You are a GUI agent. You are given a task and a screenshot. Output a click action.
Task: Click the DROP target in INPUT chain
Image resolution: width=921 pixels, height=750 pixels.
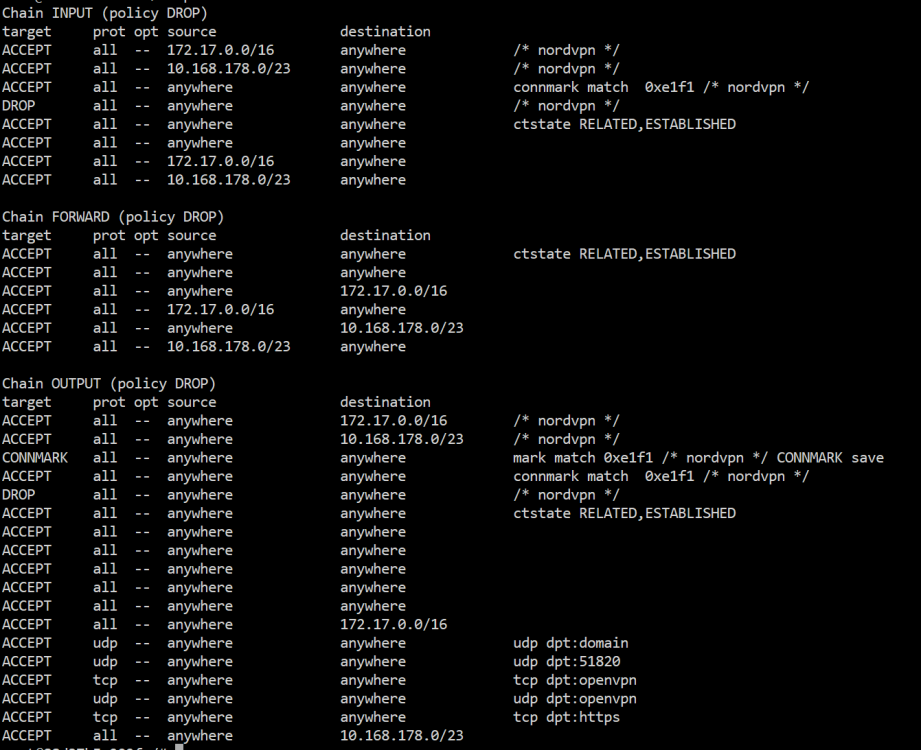(x=18, y=106)
